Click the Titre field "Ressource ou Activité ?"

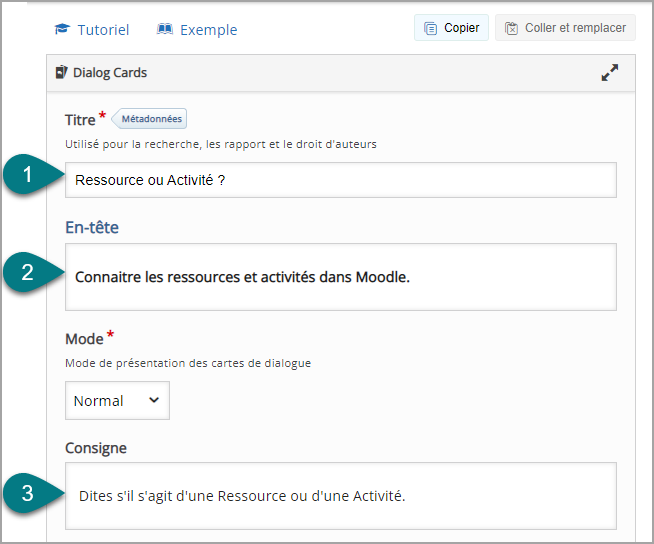click(341, 180)
